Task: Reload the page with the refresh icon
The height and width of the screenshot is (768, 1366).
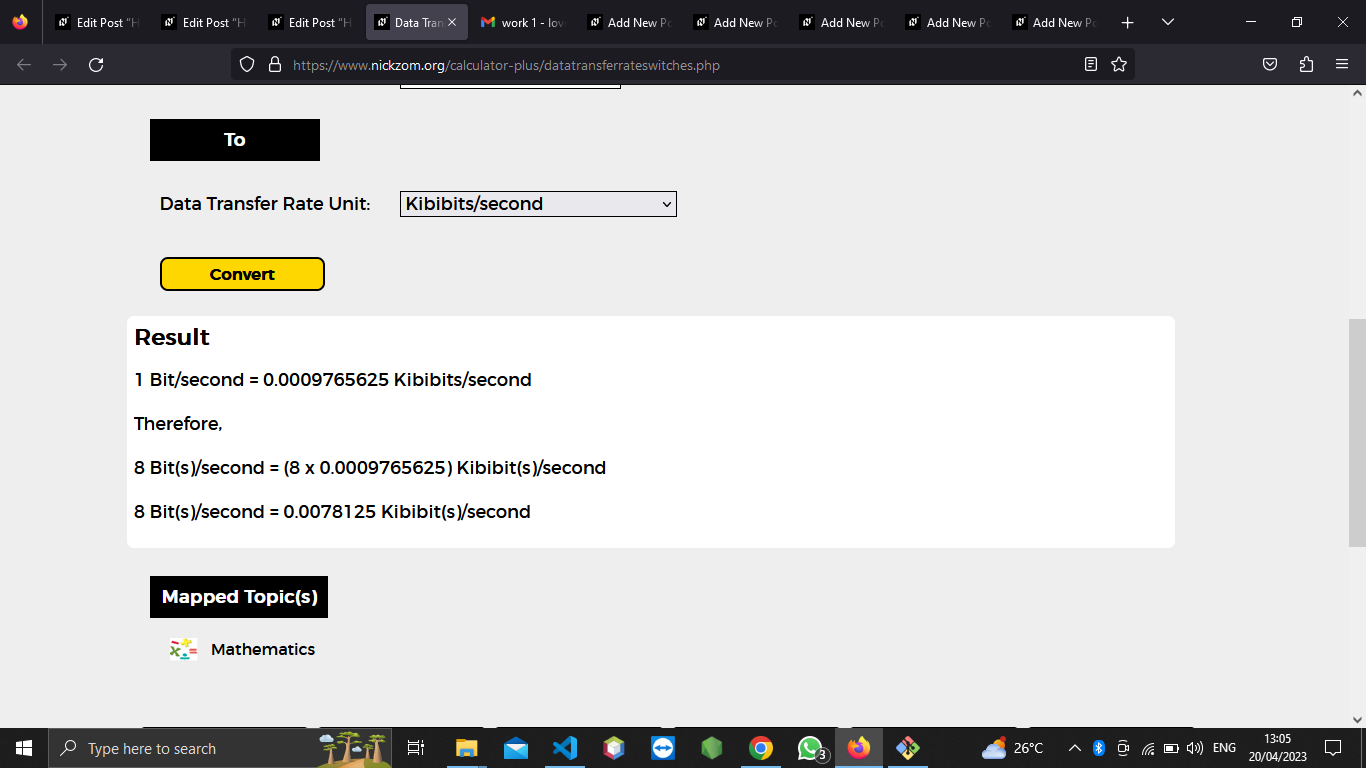Action: tap(96, 65)
